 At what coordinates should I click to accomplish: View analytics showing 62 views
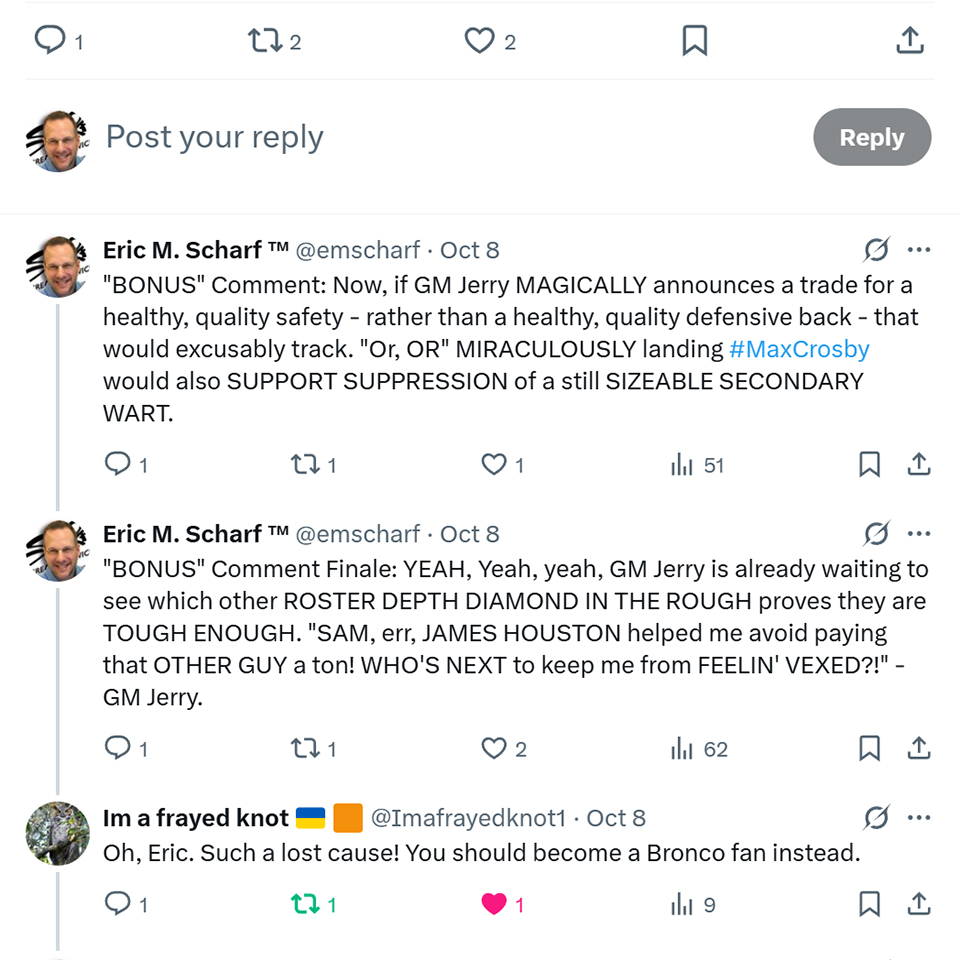point(699,748)
